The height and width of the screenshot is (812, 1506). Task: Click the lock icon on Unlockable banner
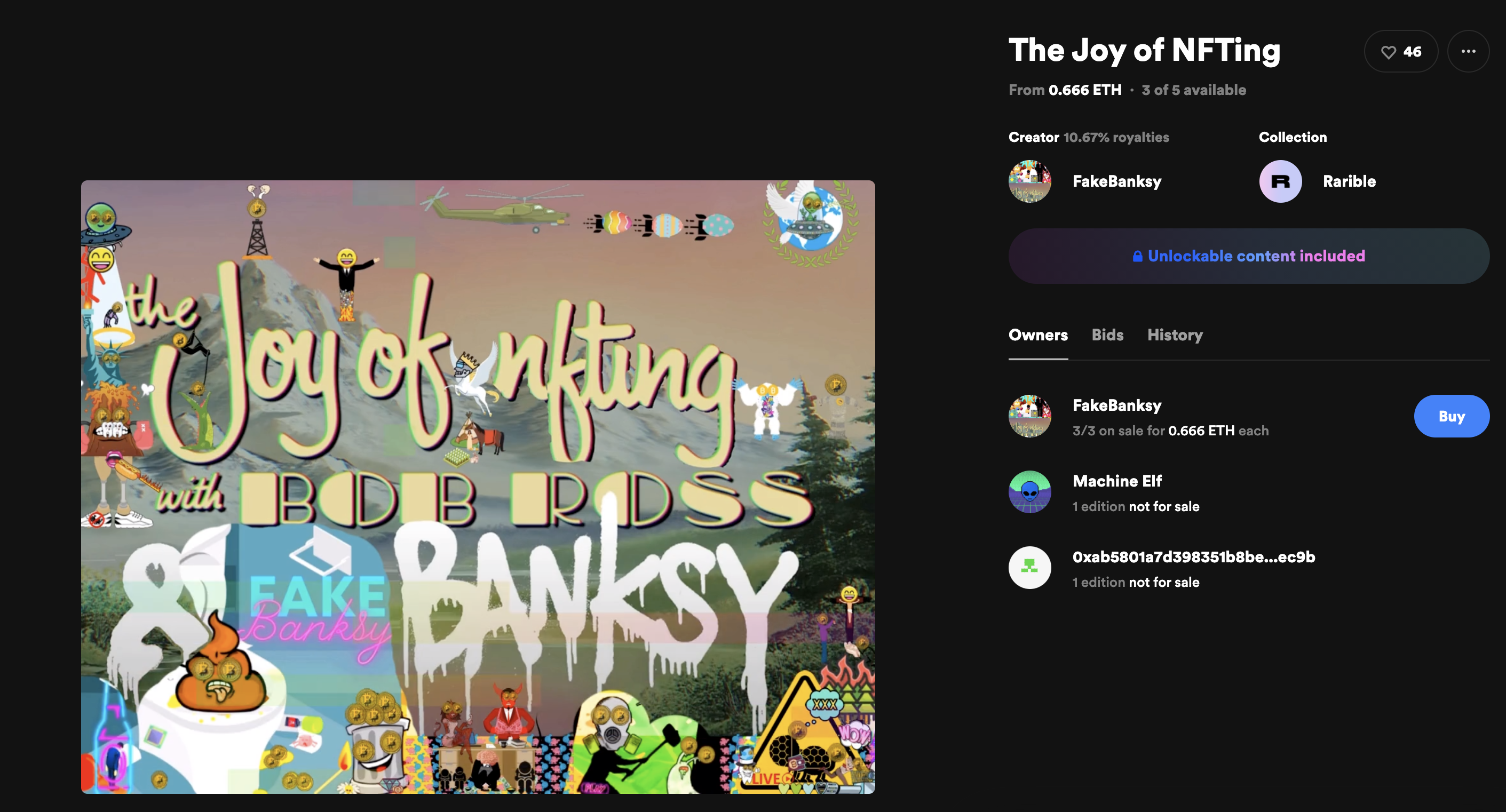(x=1137, y=256)
